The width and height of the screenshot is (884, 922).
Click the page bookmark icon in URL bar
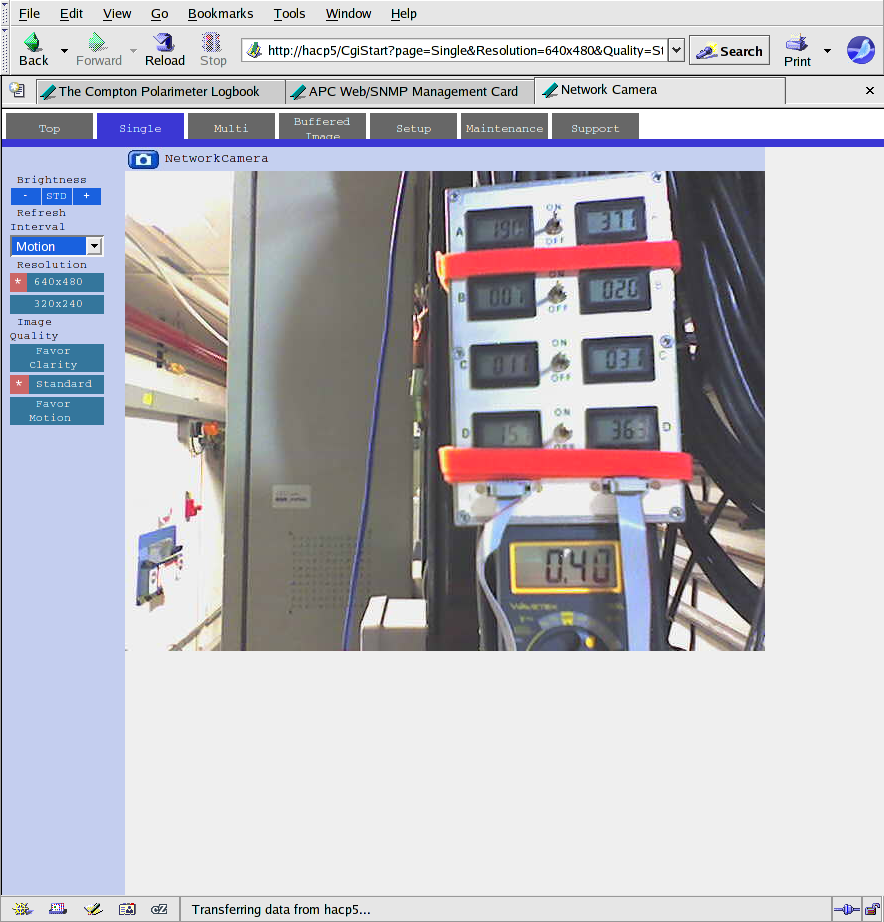point(254,51)
